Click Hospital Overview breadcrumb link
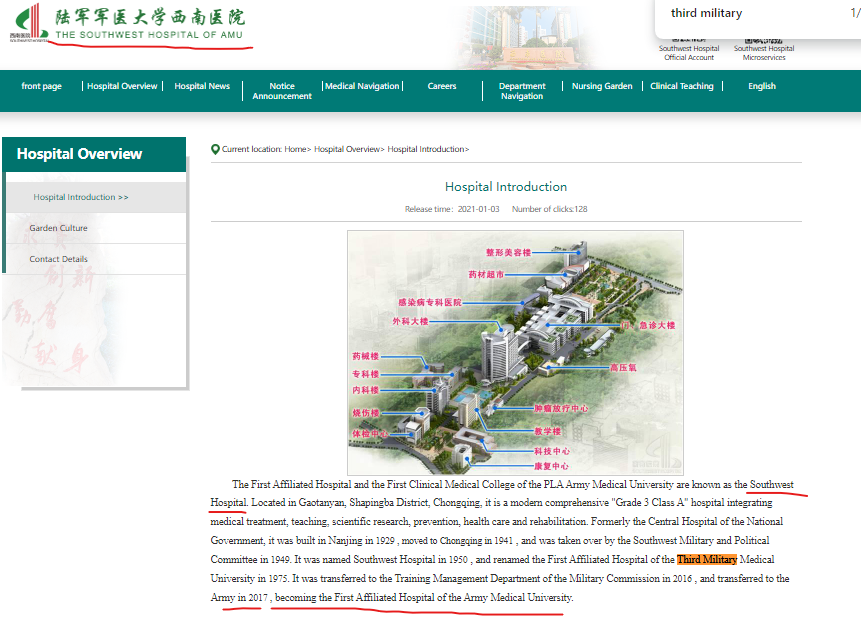 click(347, 149)
